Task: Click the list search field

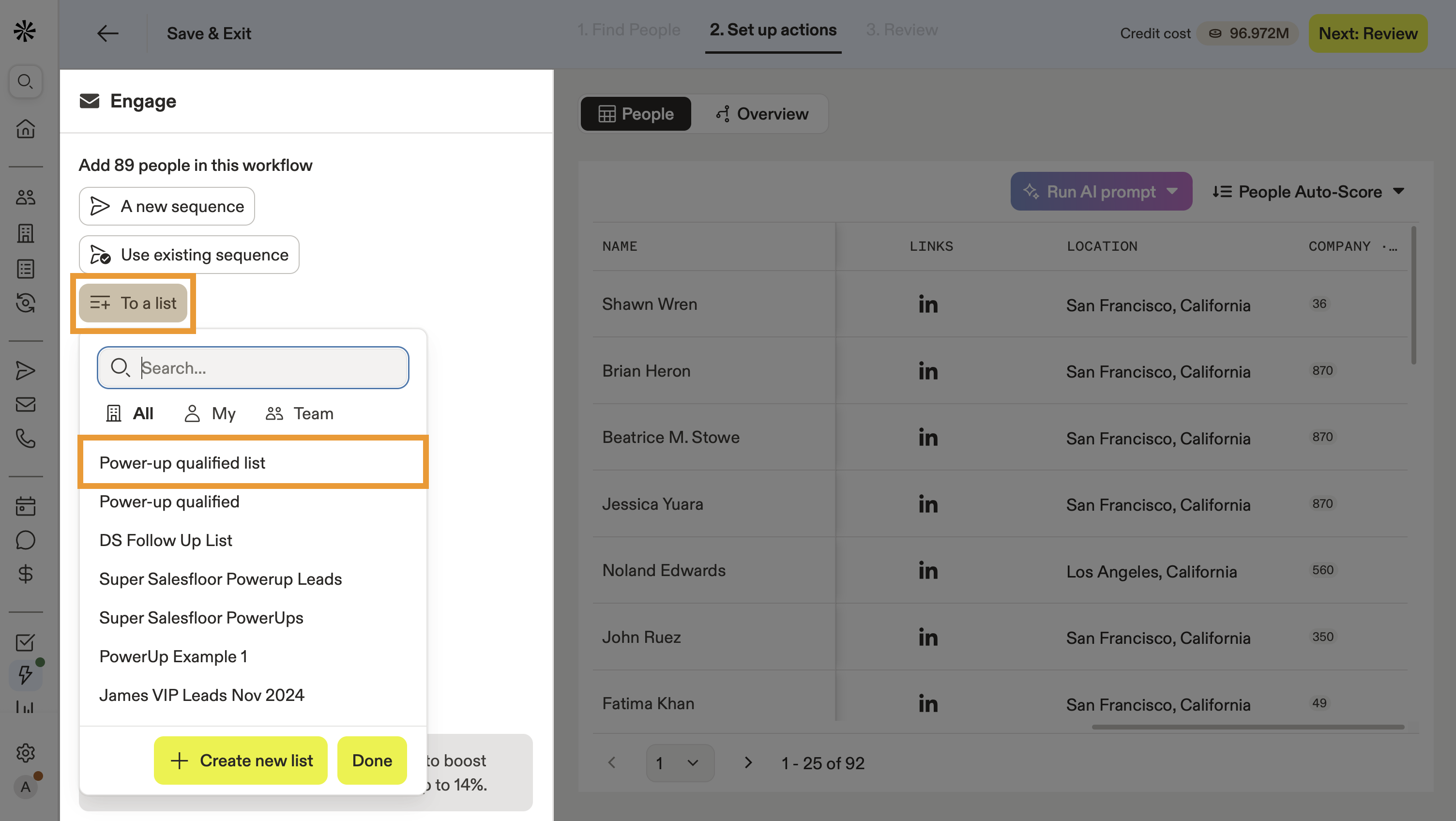Action: click(253, 367)
